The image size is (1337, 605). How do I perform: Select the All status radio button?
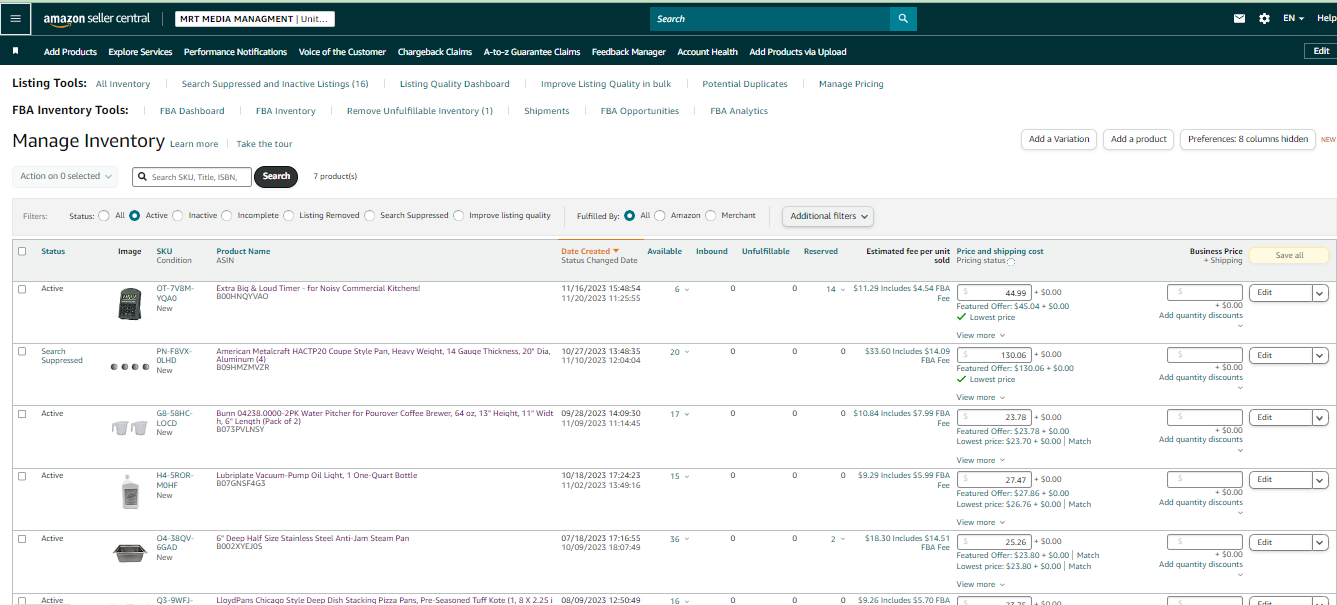tap(104, 215)
